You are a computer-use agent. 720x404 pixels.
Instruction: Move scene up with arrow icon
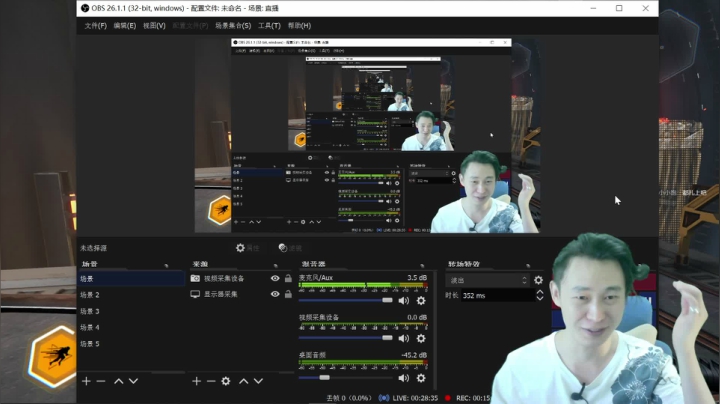coord(118,381)
